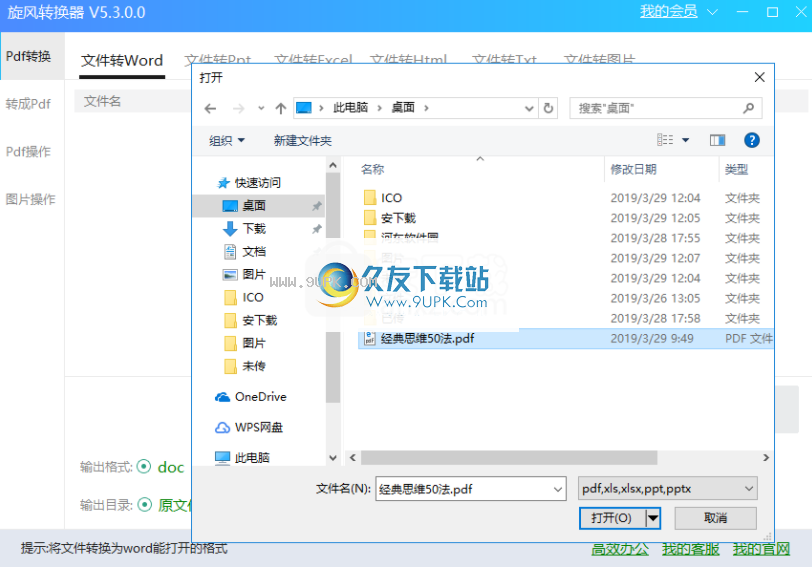
Task: Open 我的客服 link
Action: (690, 549)
